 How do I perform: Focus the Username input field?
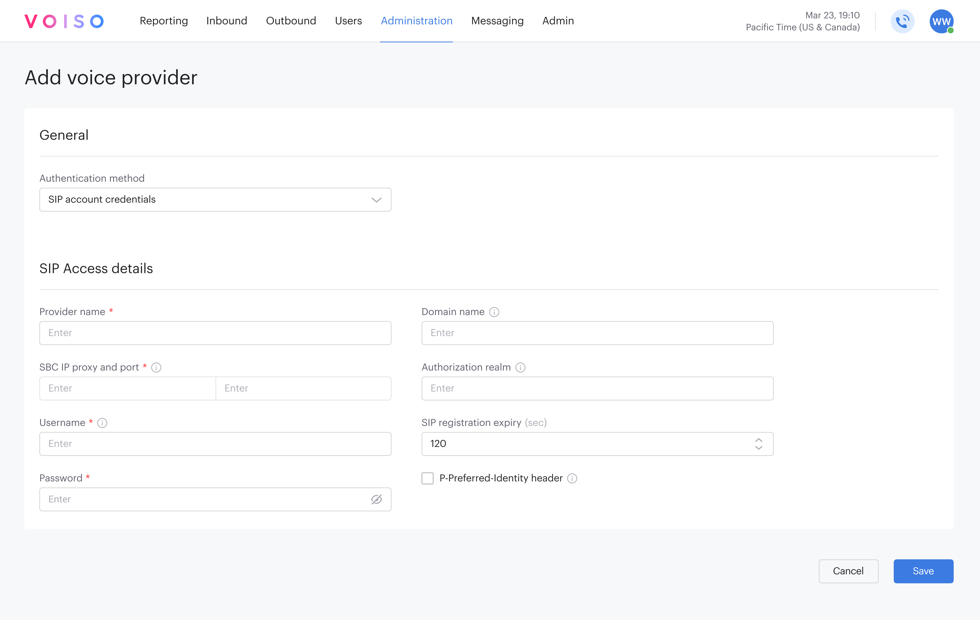tap(215, 444)
